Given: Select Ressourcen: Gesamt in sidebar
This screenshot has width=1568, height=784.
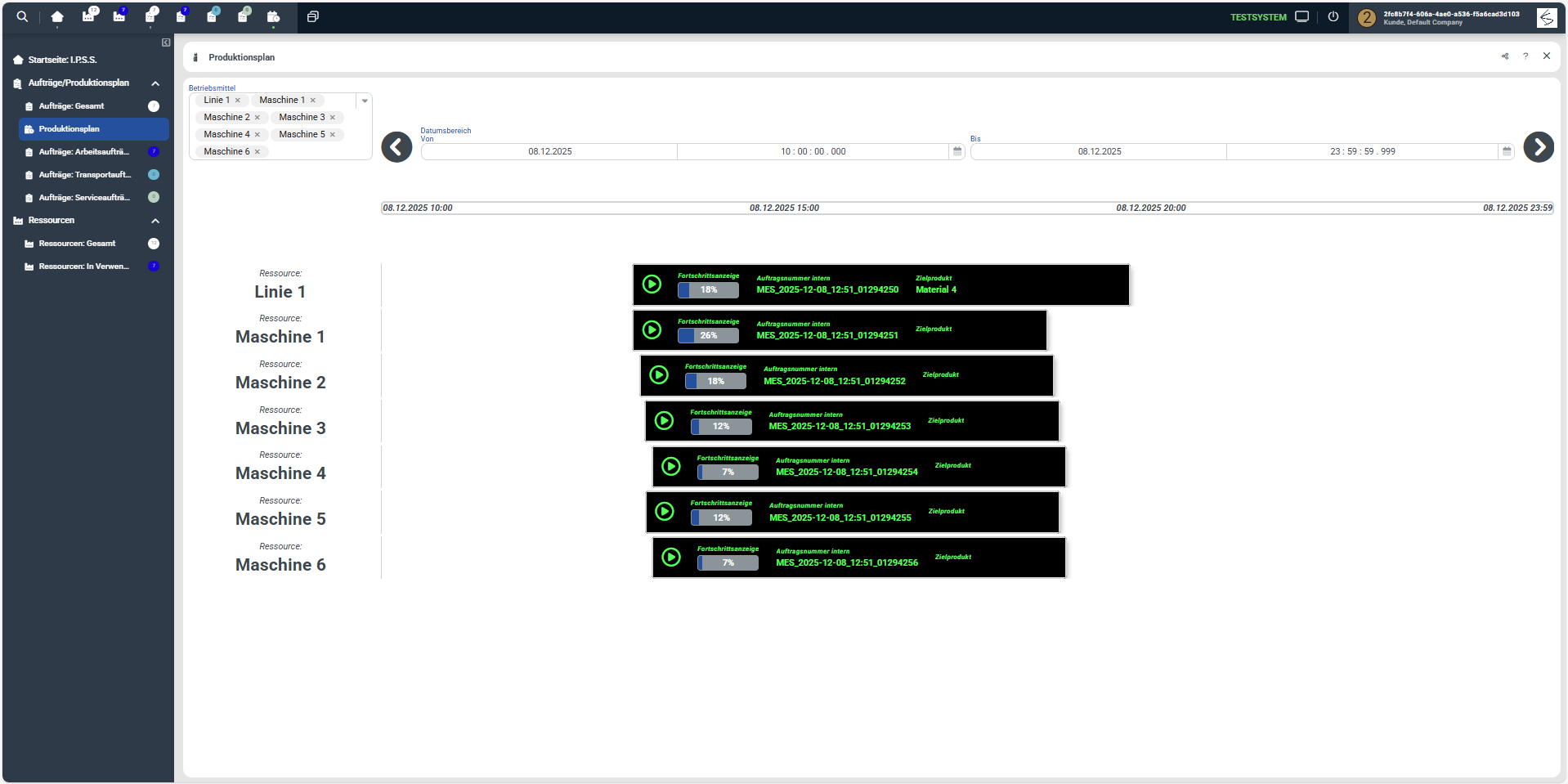Looking at the screenshot, I should point(78,244).
